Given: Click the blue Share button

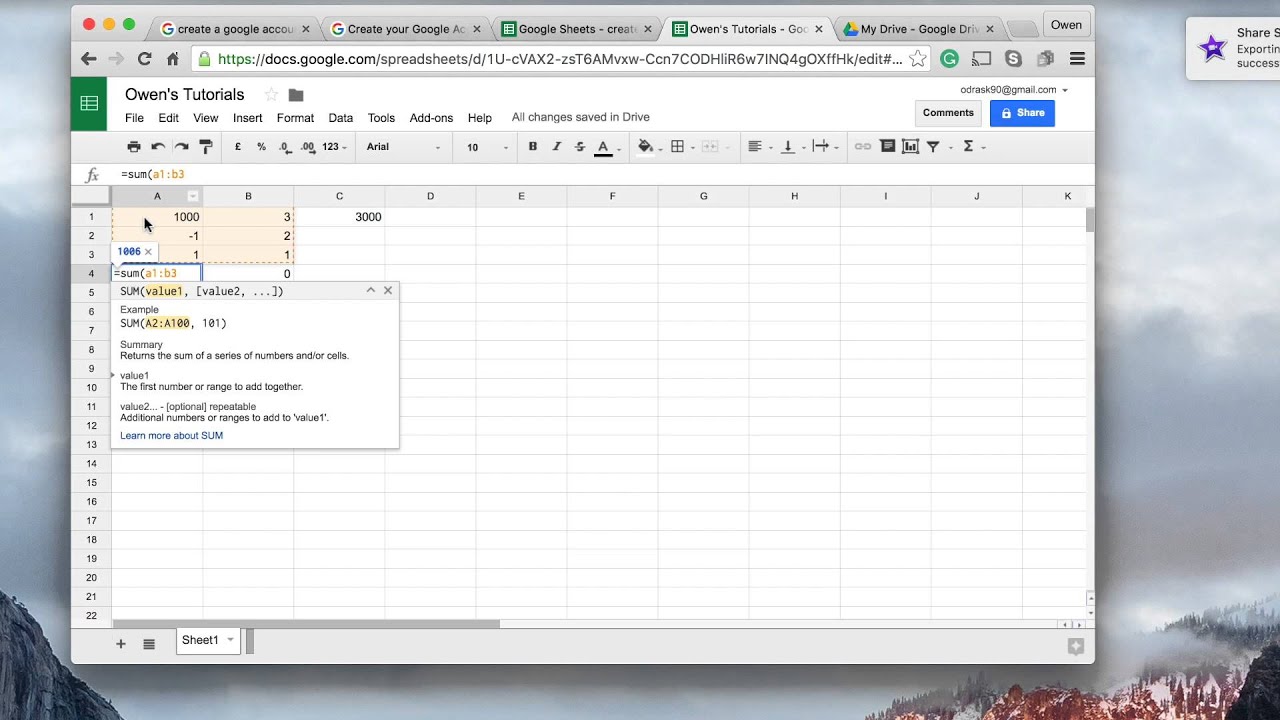Looking at the screenshot, I should (x=1022, y=113).
